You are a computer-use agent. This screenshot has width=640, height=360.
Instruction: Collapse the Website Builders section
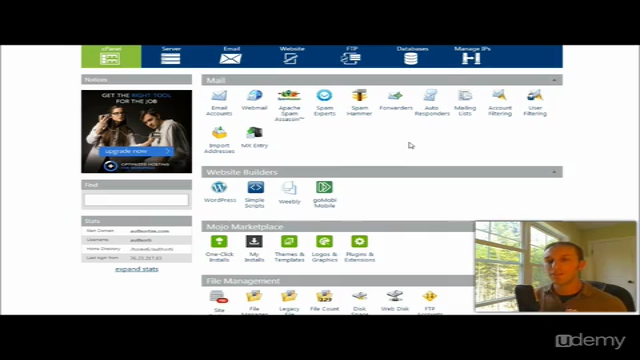[554, 172]
